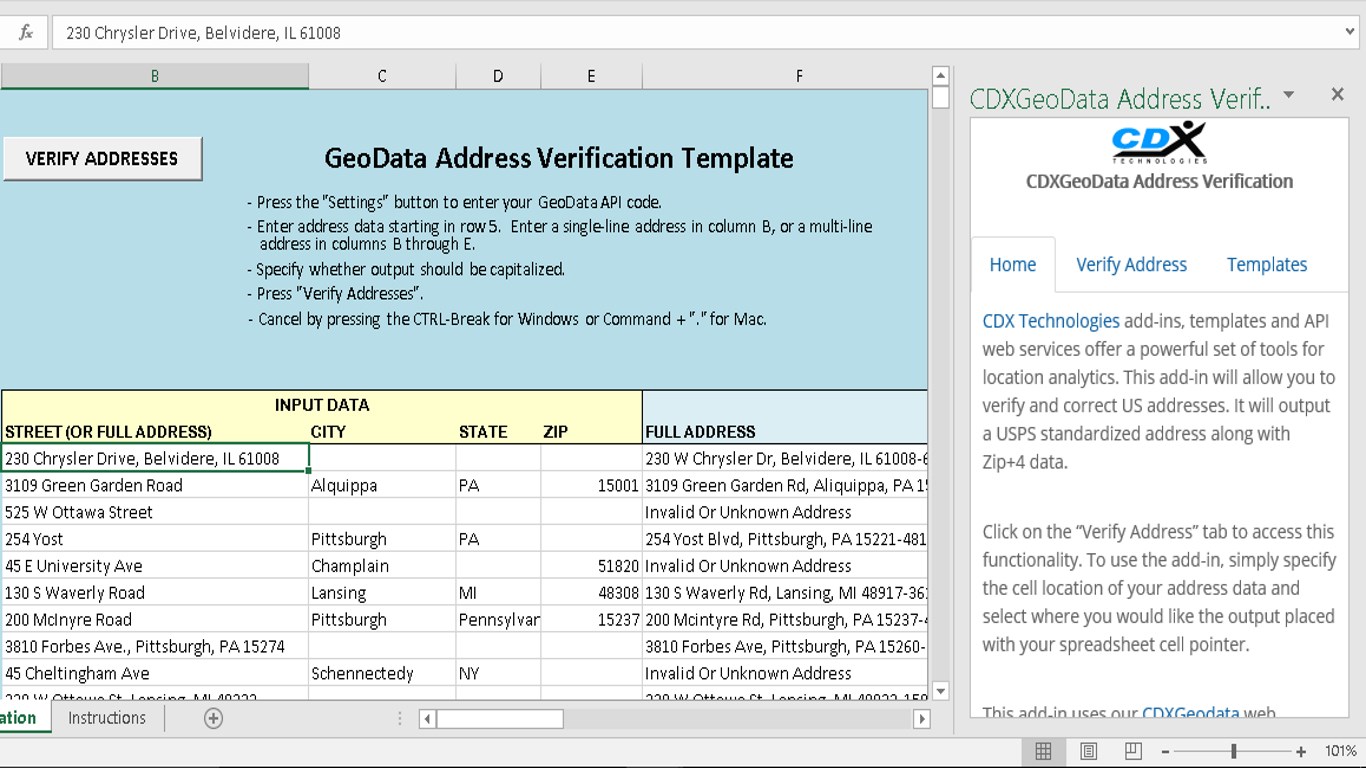
Task: Click the zoom out minus button
Action: [x=1166, y=752]
